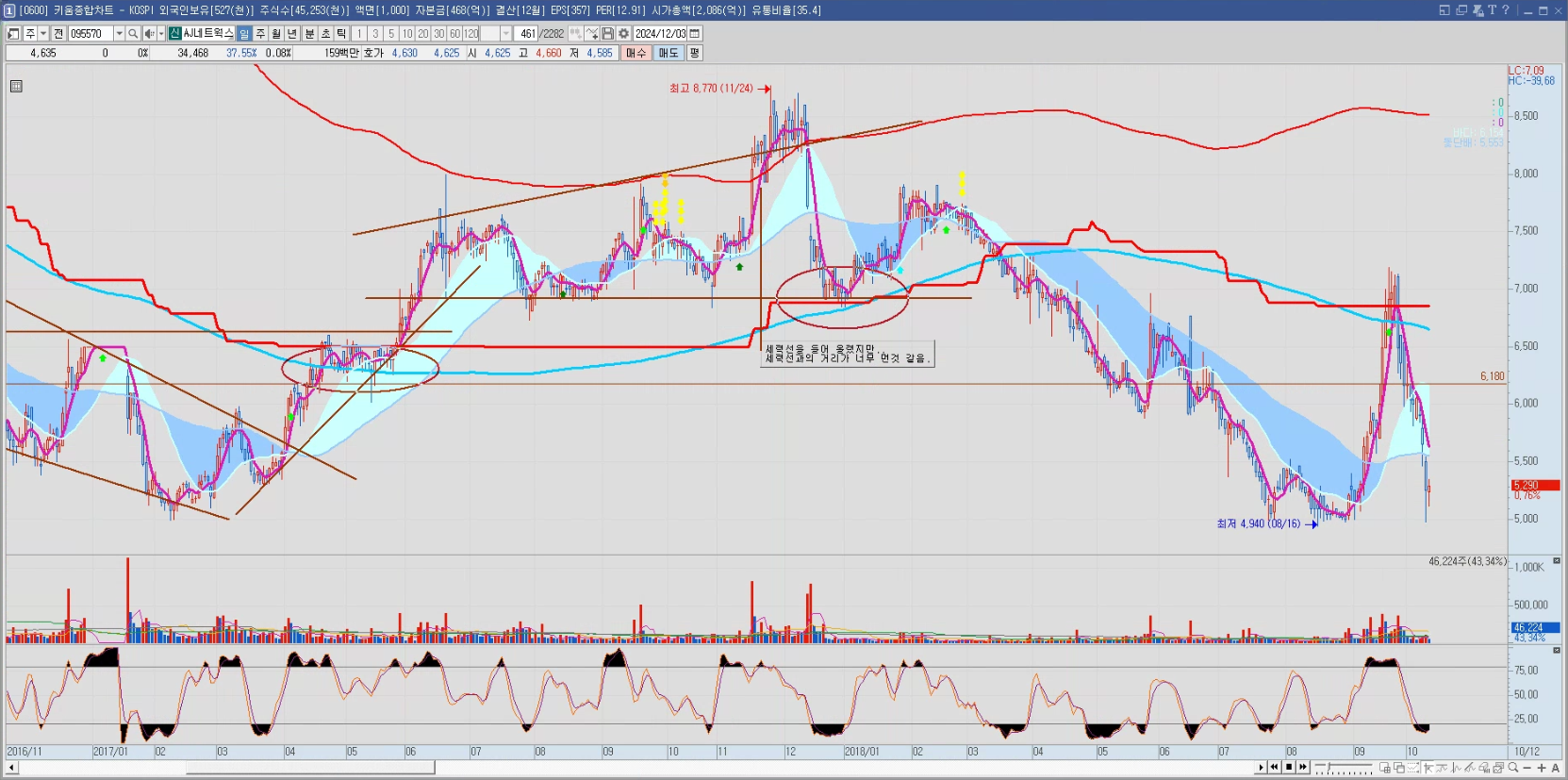Viewport: 1568px width, 780px height.
Task: Click scrollbar left arrow at bottom
Action: 12,768
